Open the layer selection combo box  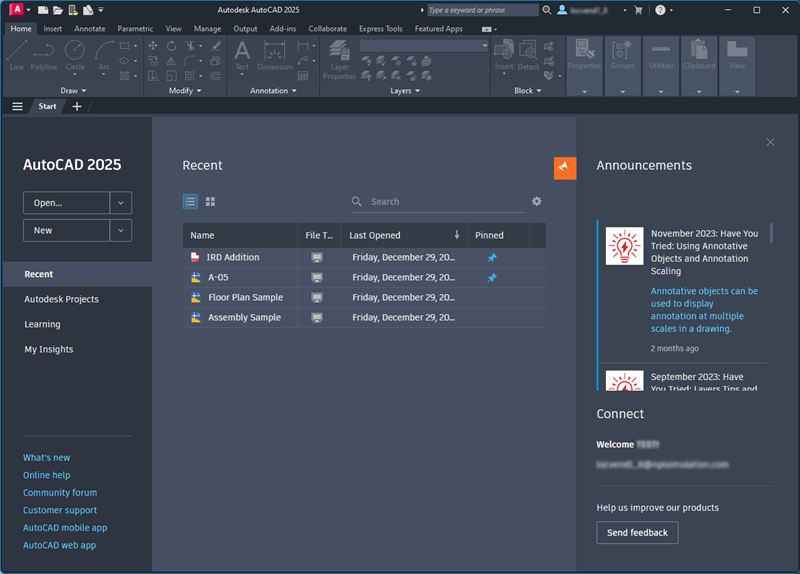tap(423, 46)
